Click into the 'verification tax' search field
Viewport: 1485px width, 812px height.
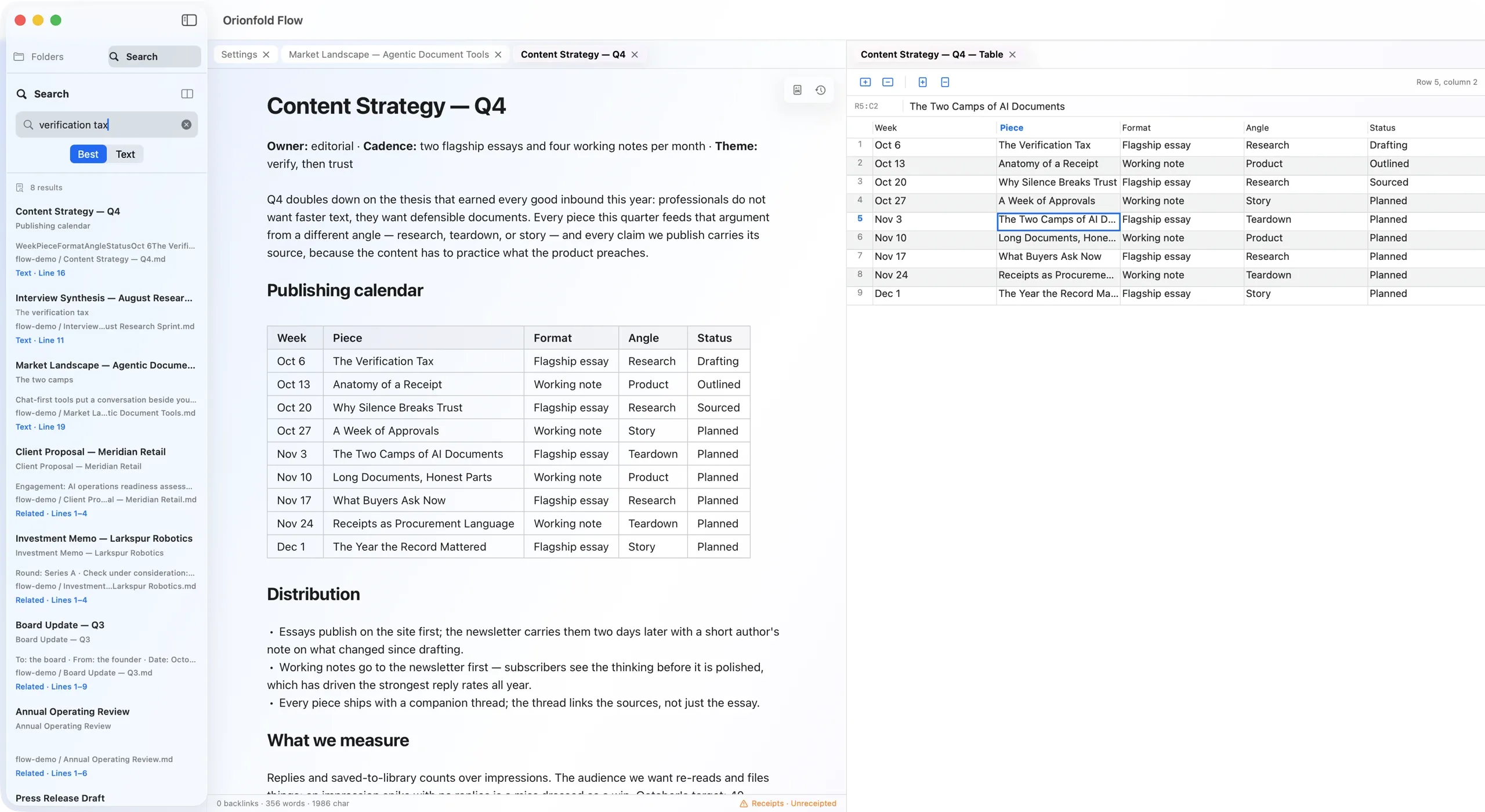107,125
